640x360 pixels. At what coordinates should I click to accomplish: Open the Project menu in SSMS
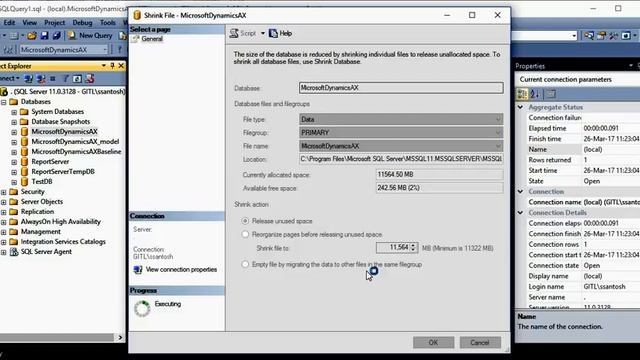tap(55, 23)
